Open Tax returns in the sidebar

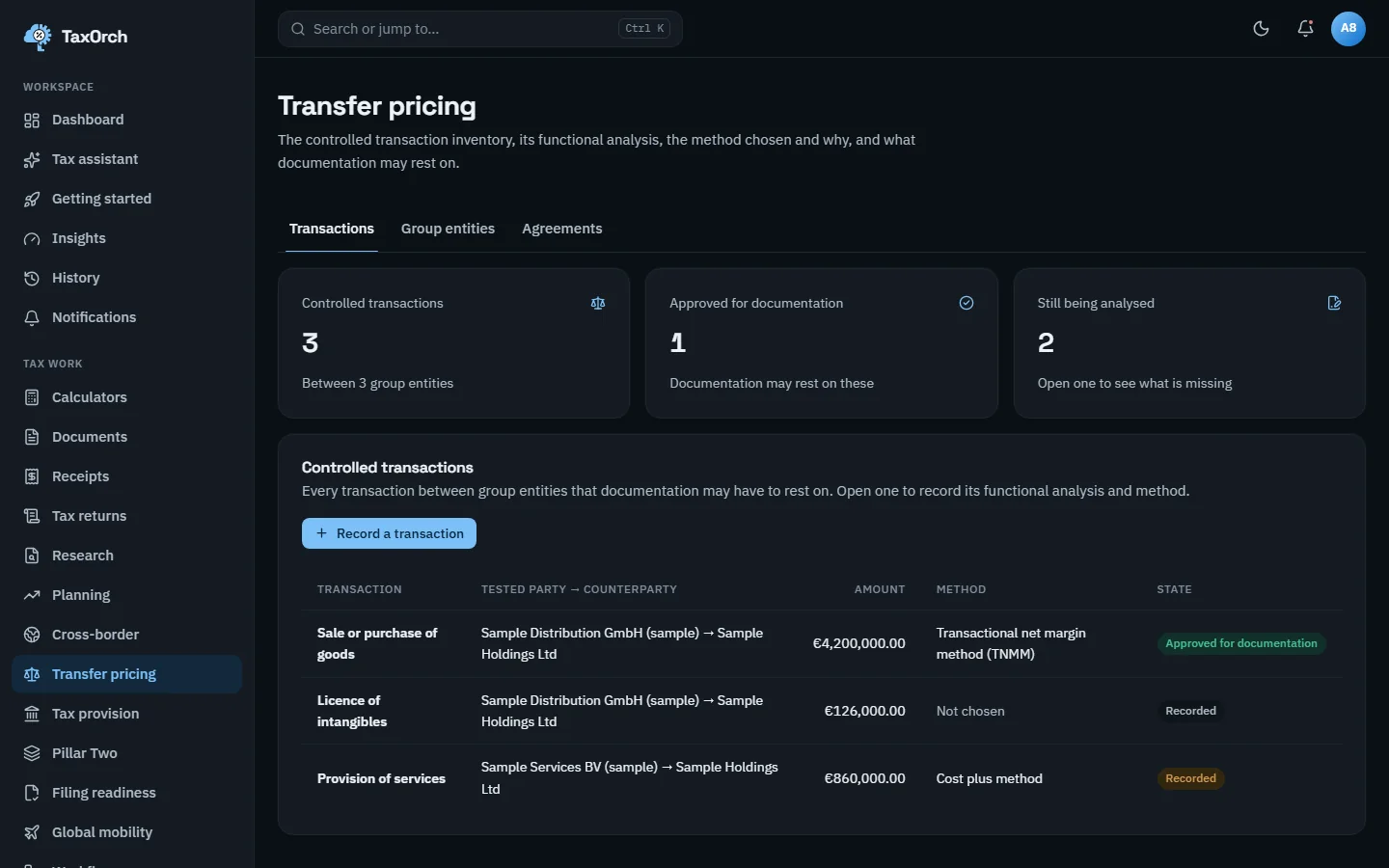click(126, 516)
